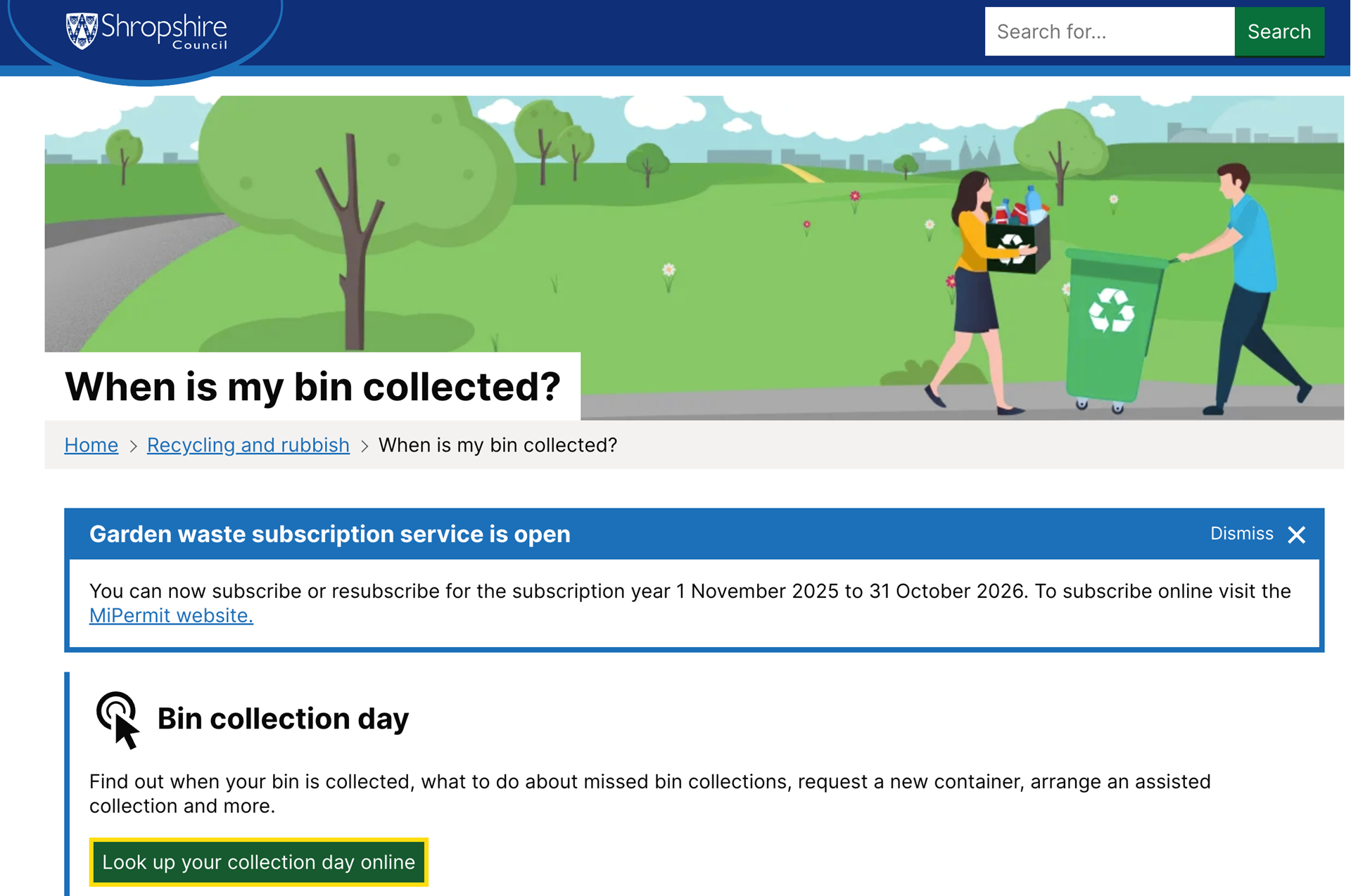Click the chevron after Recycling and rubbish
1351x896 pixels.
click(x=364, y=446)
